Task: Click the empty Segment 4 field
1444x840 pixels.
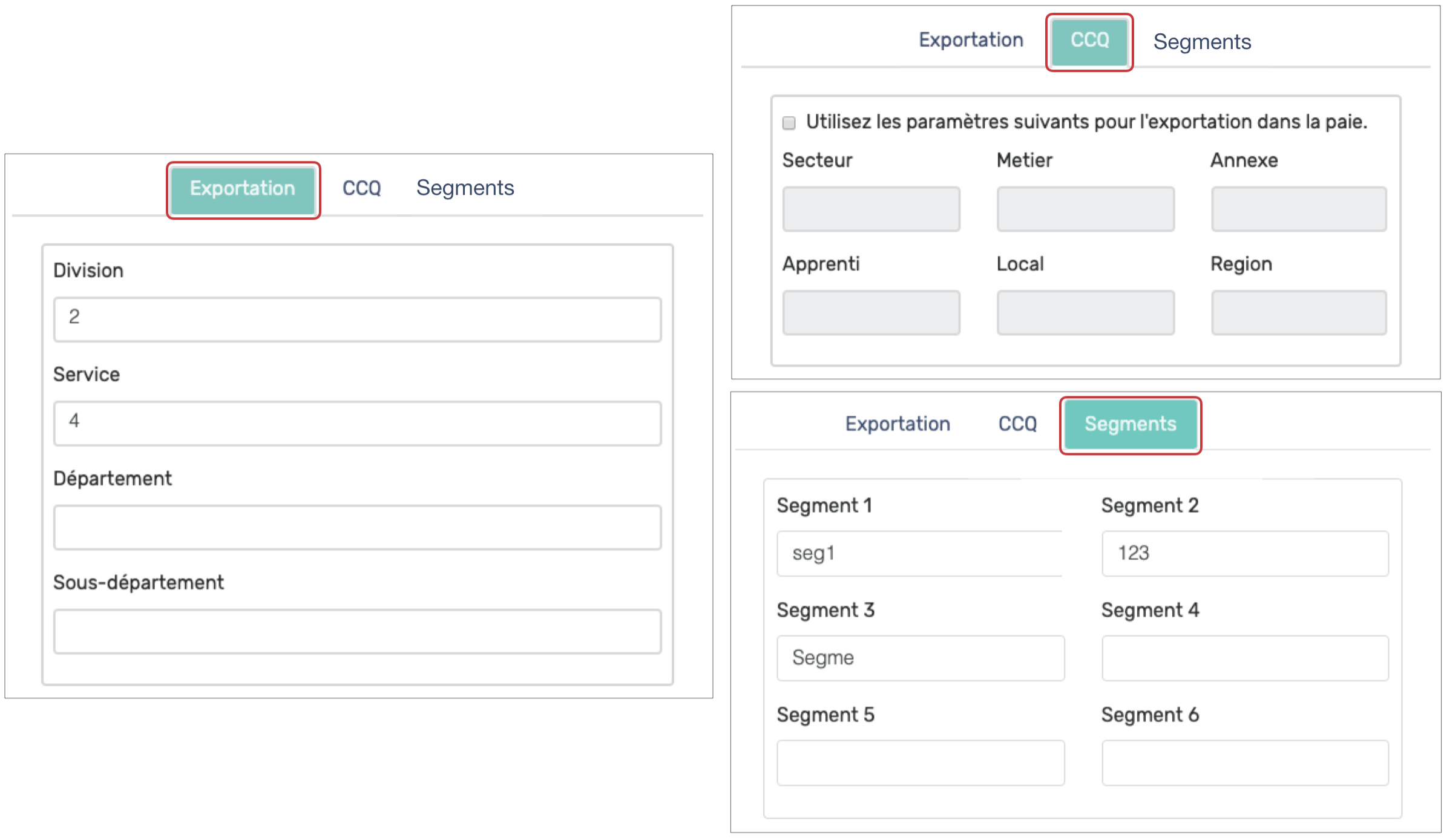Action: coord(1245,658)
